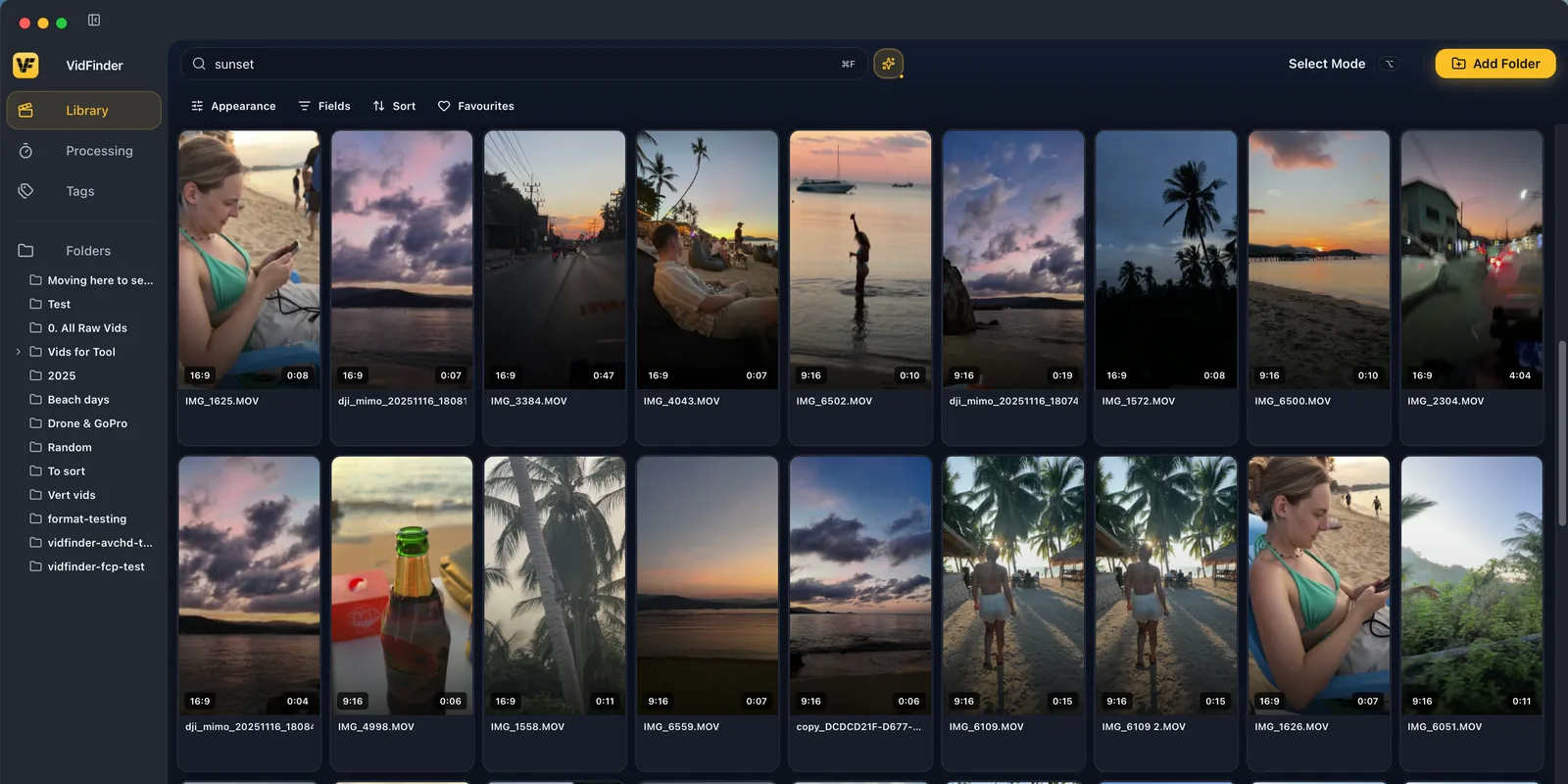This screenshot has height=784, width=1568.
Task: Enable Select Mode
Action: (1326, 64)
